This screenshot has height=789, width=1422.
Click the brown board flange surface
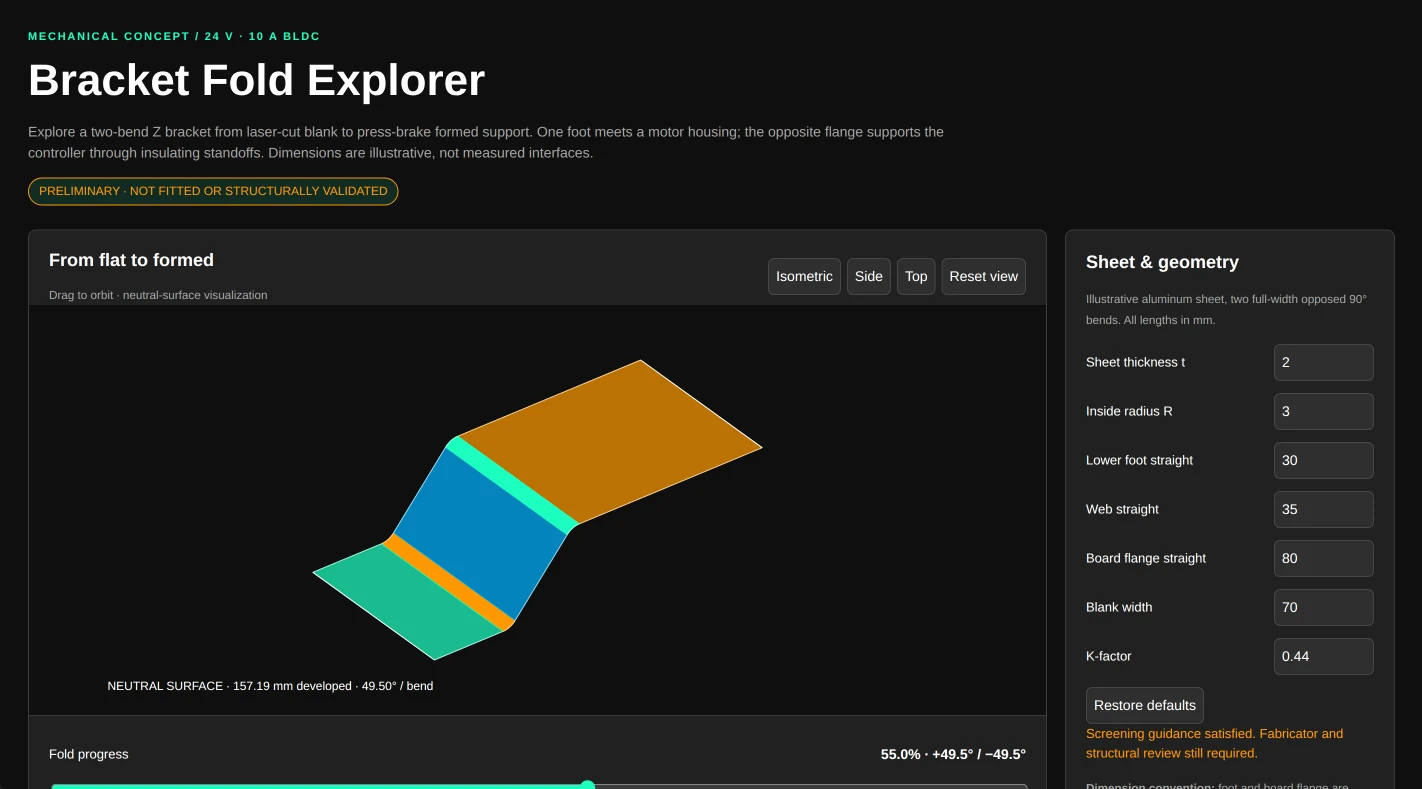(610, 440)
